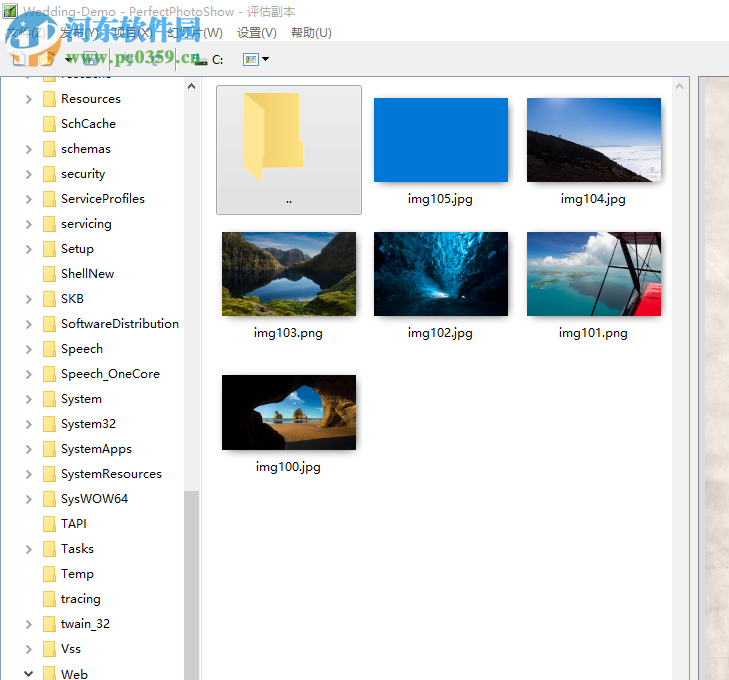This screenshot has width=729, height=680.
Task: Expand the System32 folder node
Action: [29, 424]
